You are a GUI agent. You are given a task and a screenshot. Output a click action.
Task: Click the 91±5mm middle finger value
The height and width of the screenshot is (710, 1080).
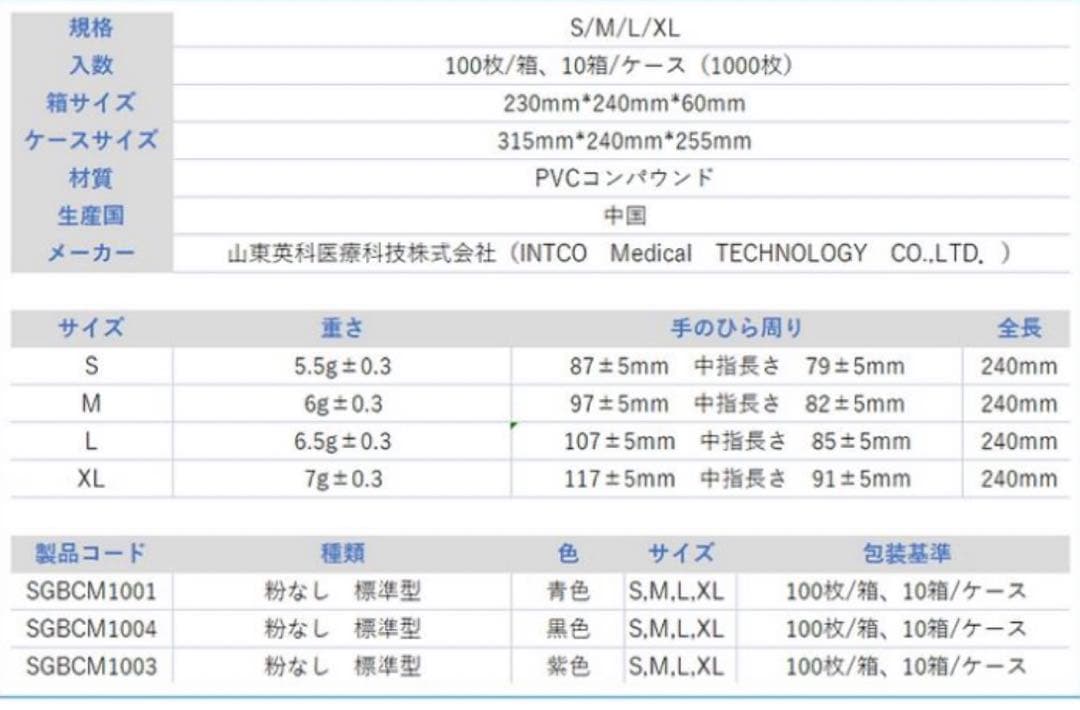click(861, 478)
